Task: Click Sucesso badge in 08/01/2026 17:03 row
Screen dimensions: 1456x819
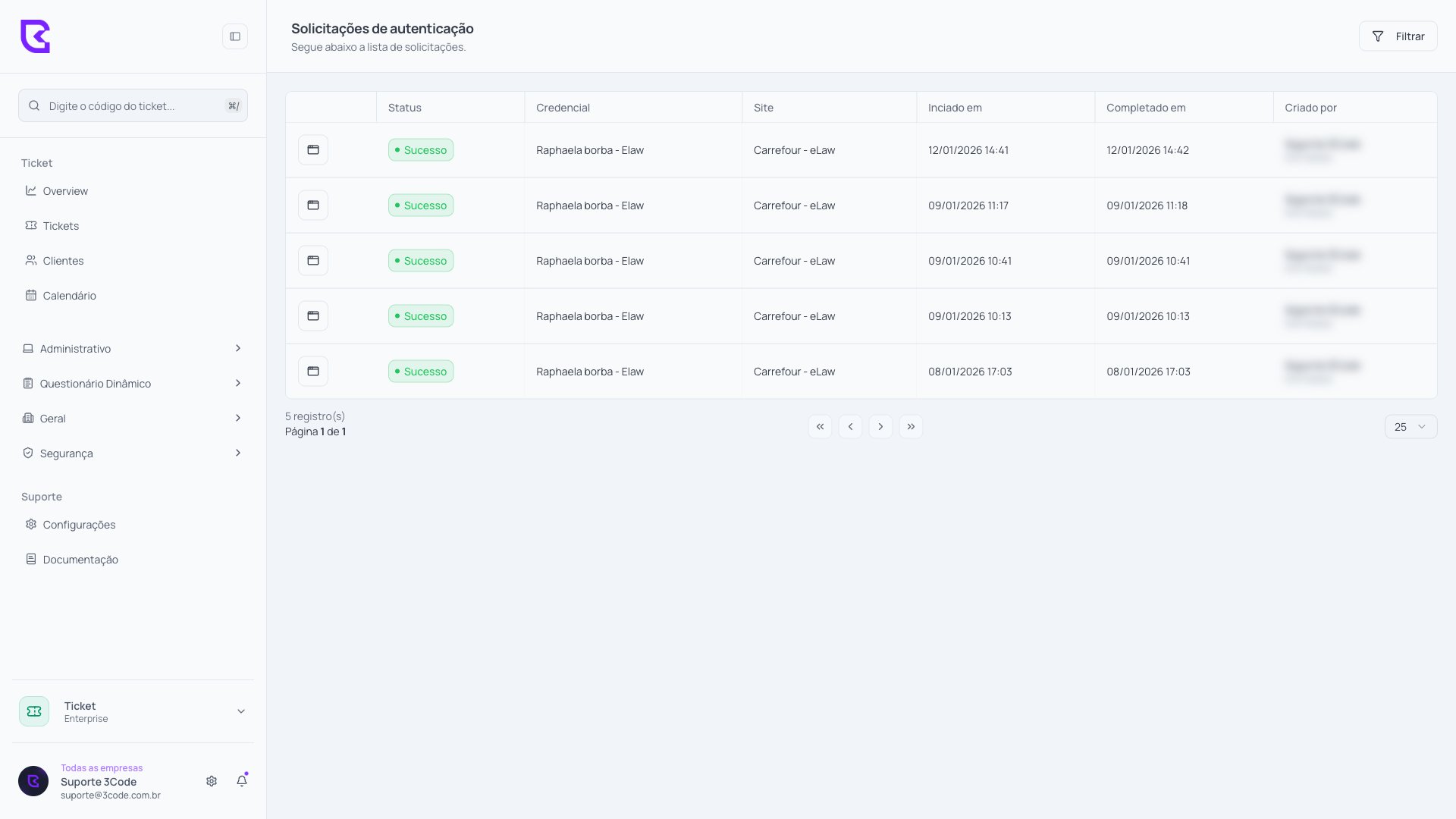Action: [x=421, y=372]
